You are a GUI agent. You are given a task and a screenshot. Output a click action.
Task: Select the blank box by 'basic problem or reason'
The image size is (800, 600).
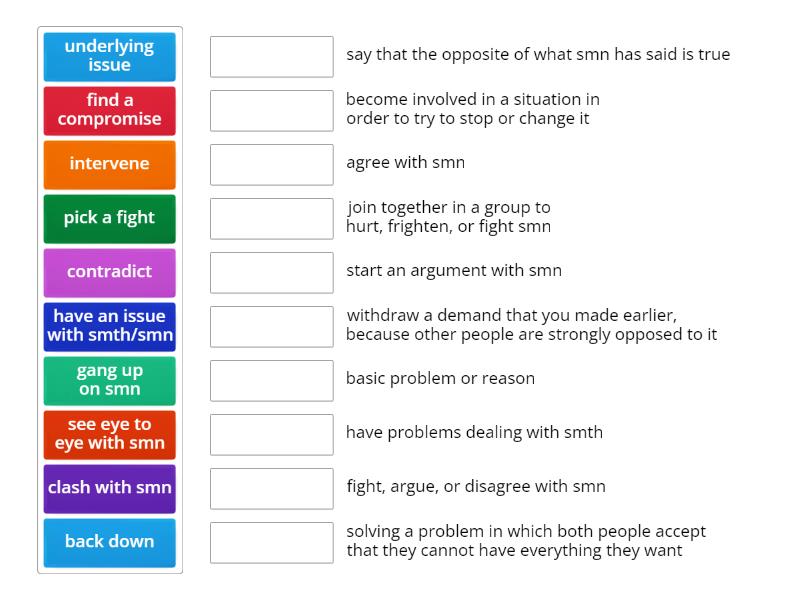click(x=271, y=380)
